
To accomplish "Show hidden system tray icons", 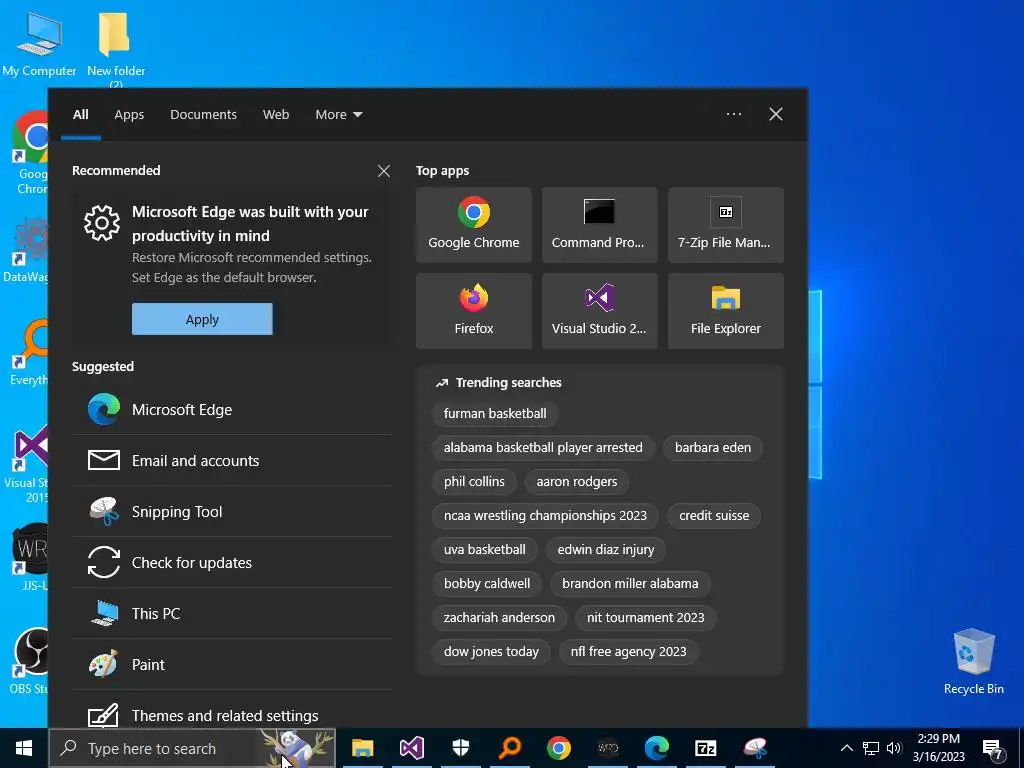I will tap(846, 748).
